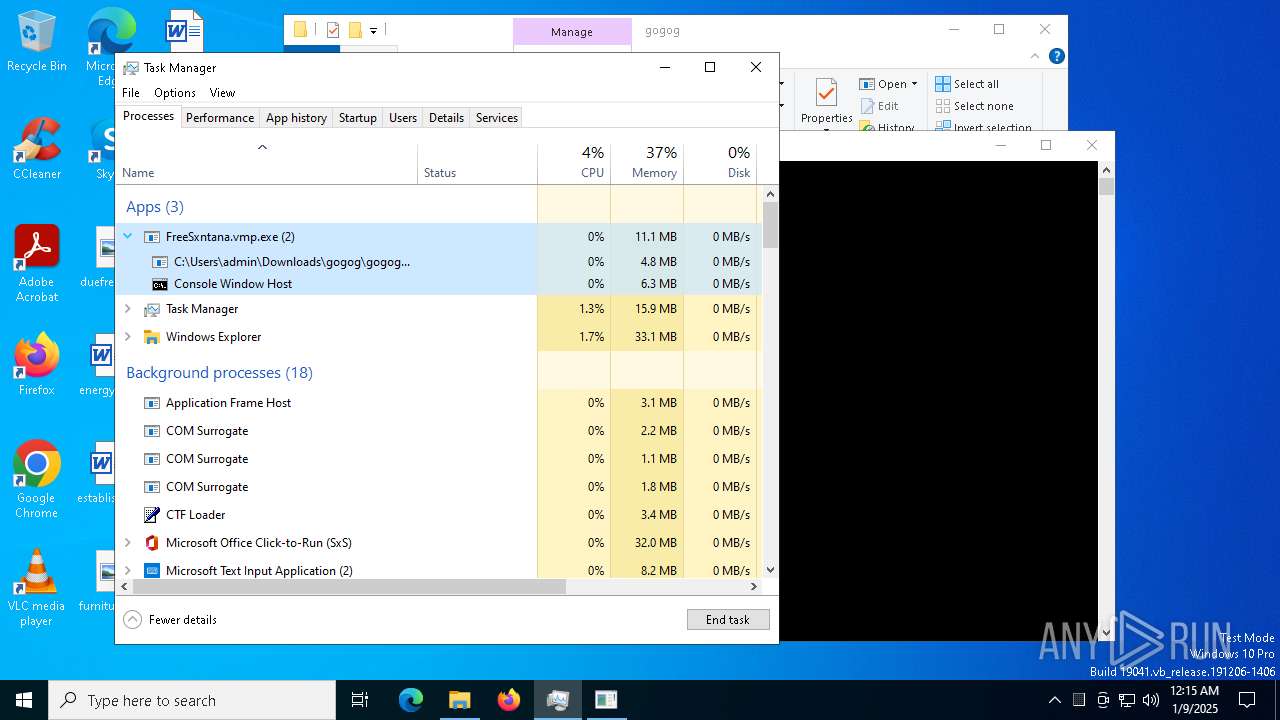The height and width of the screenshot is (720, 1280).
Task: Click Help question mark in Explorer window
Action: (1056, 56)
